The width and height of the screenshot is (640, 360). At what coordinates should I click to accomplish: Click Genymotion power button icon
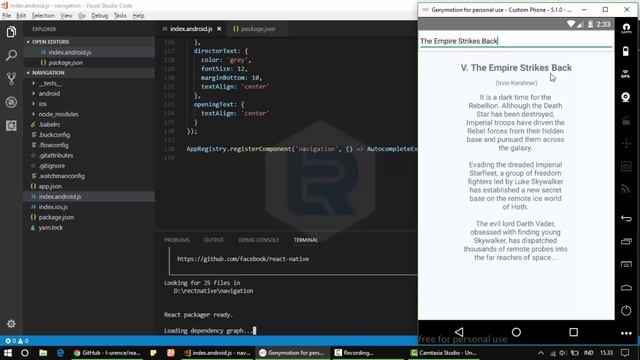pyautogui.click(x=626, y=311)
